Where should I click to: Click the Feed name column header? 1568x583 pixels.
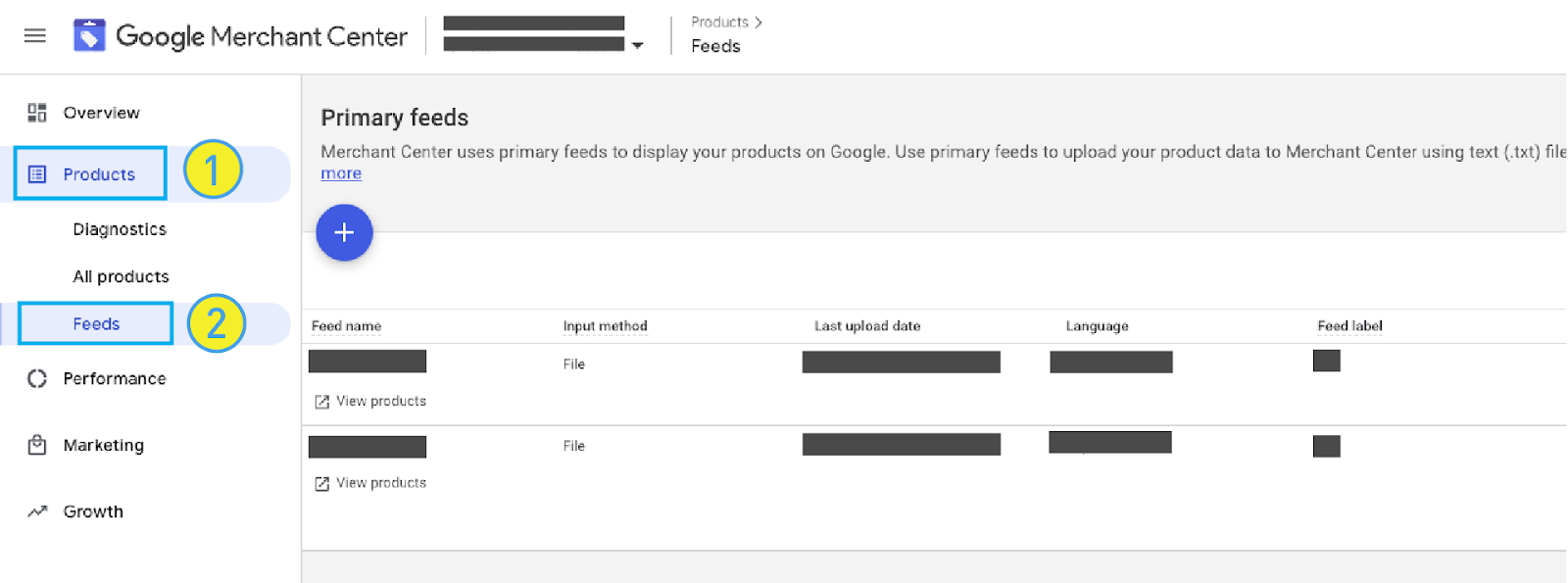346,326
